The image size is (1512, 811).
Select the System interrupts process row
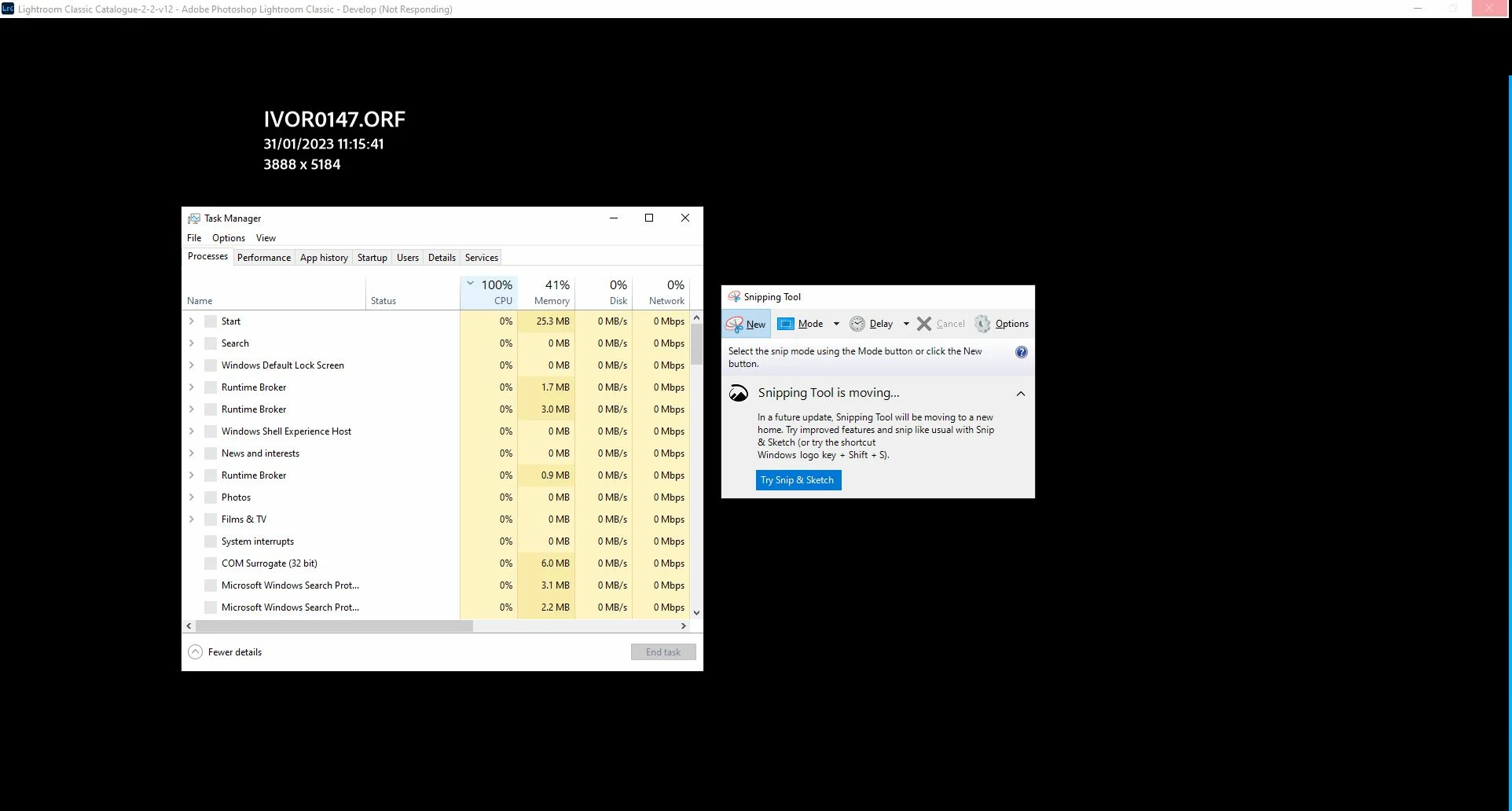[x=436, y=541]
